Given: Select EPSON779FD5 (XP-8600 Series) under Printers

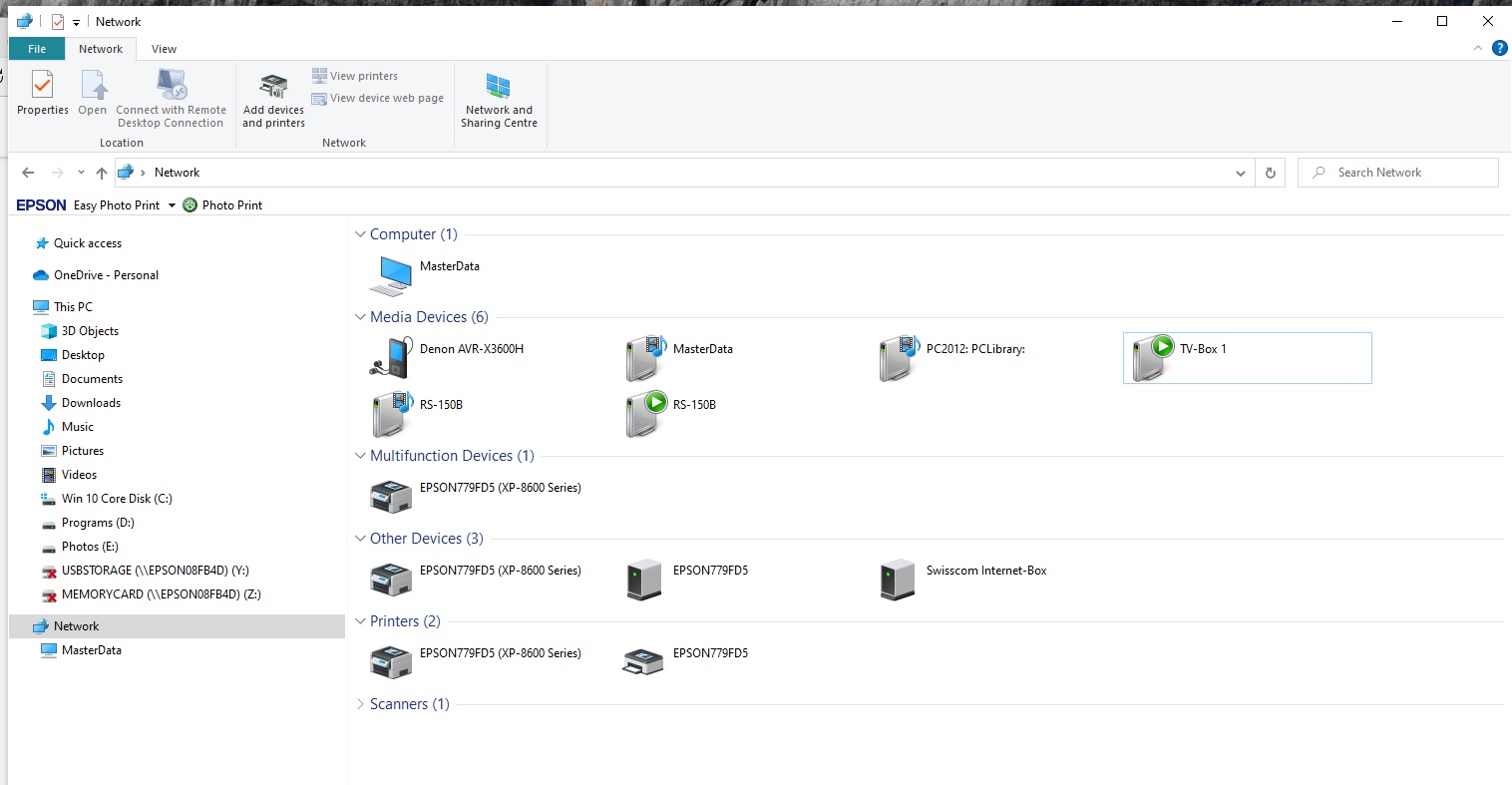Looking at the screenshot, I should 476,661.
